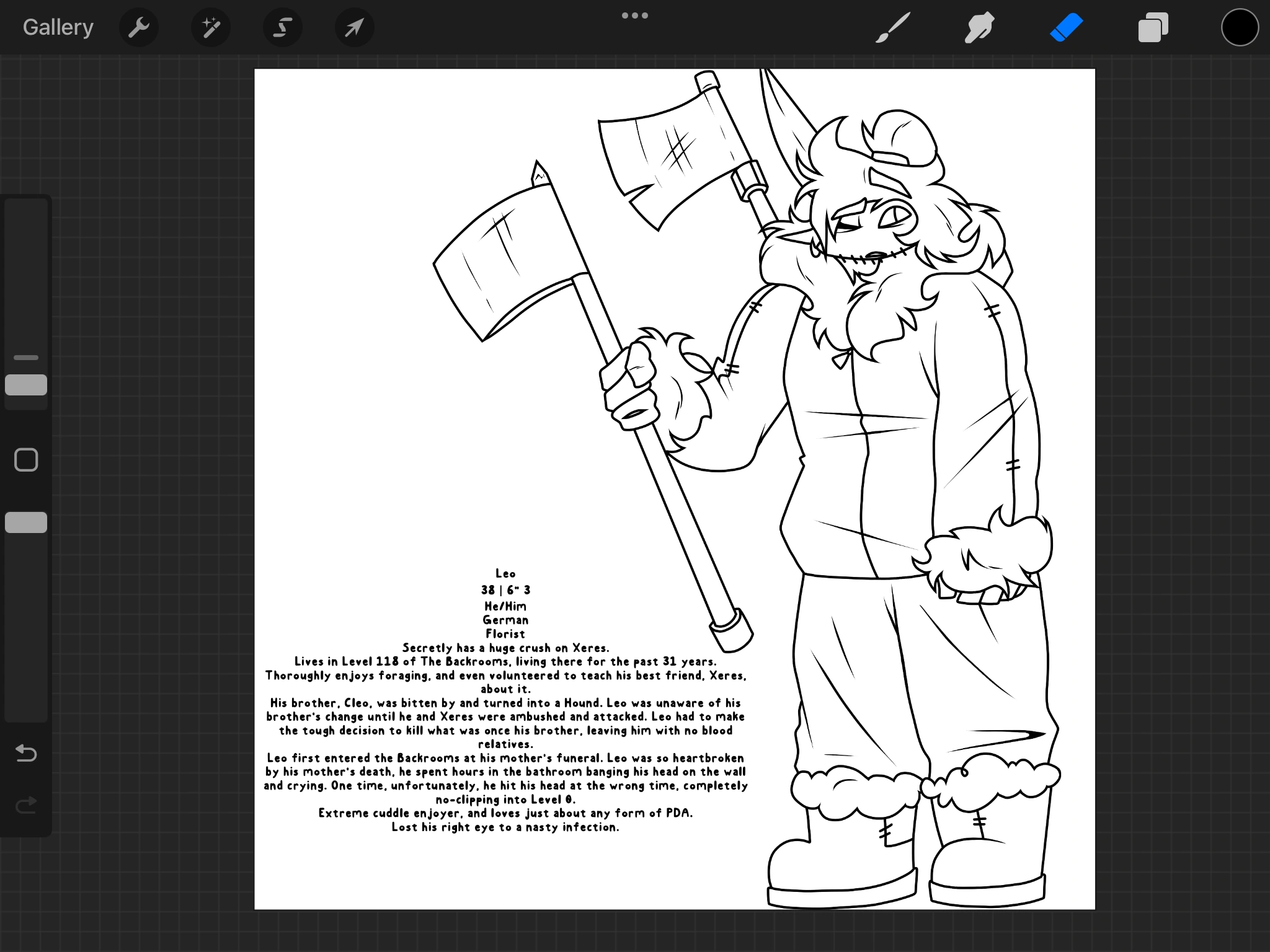The width and height of the screenshot is (1270, 952).
Task: Tap the character drawing on the canvas
Action: tap(868, 434)
